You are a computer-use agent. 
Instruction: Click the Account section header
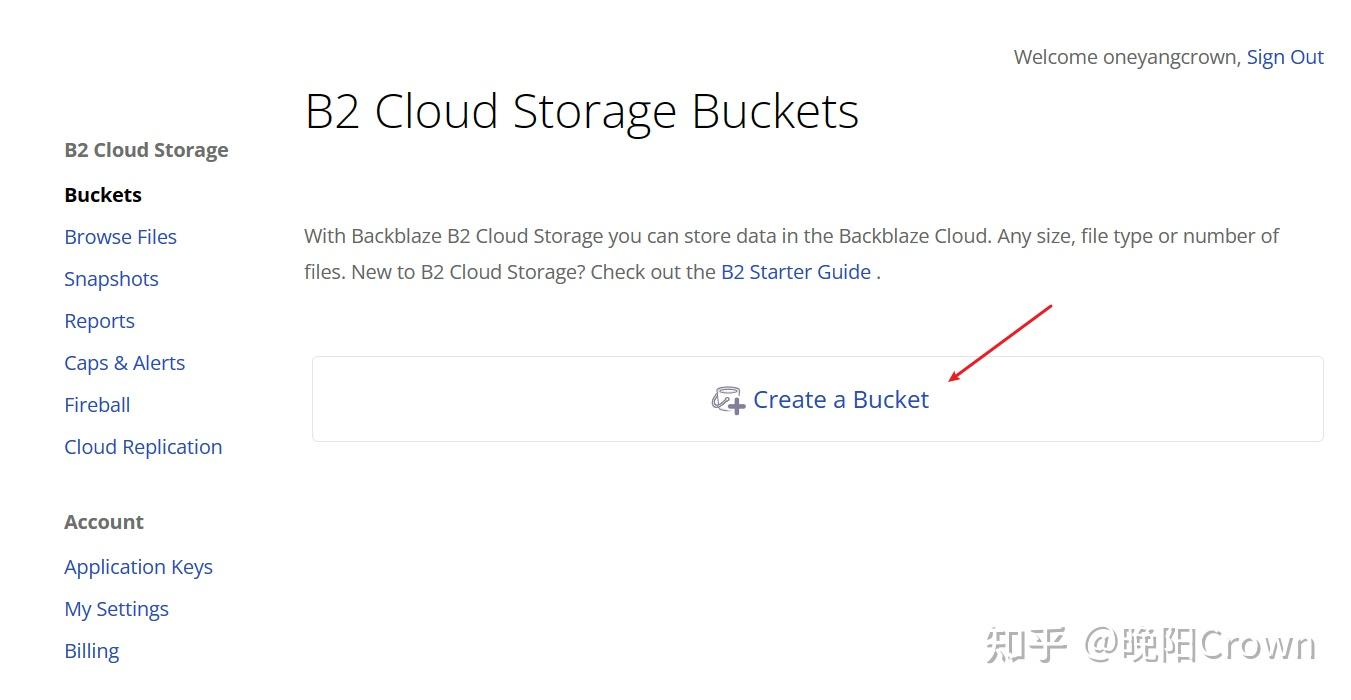[104, 521]
